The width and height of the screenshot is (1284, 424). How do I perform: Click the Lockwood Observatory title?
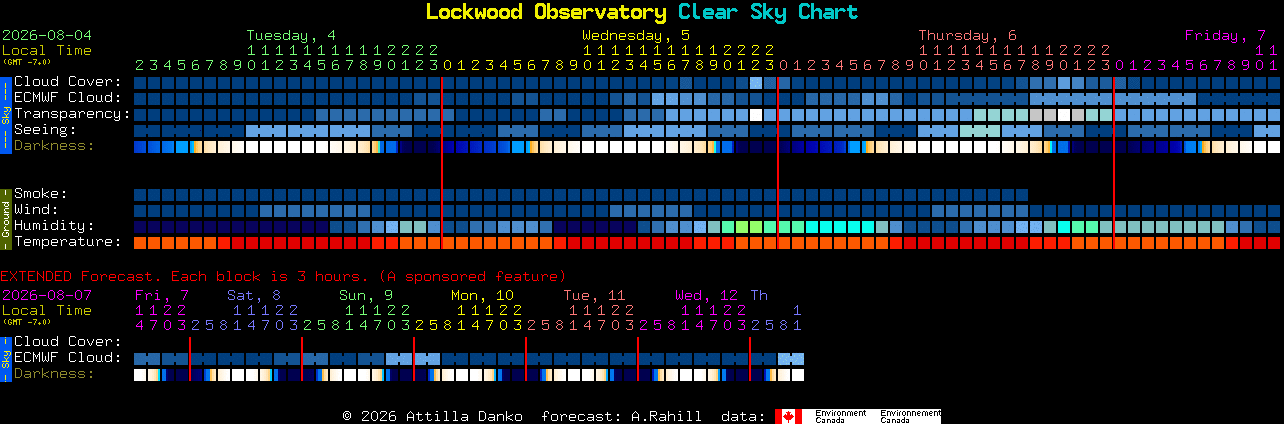(546, 12)
